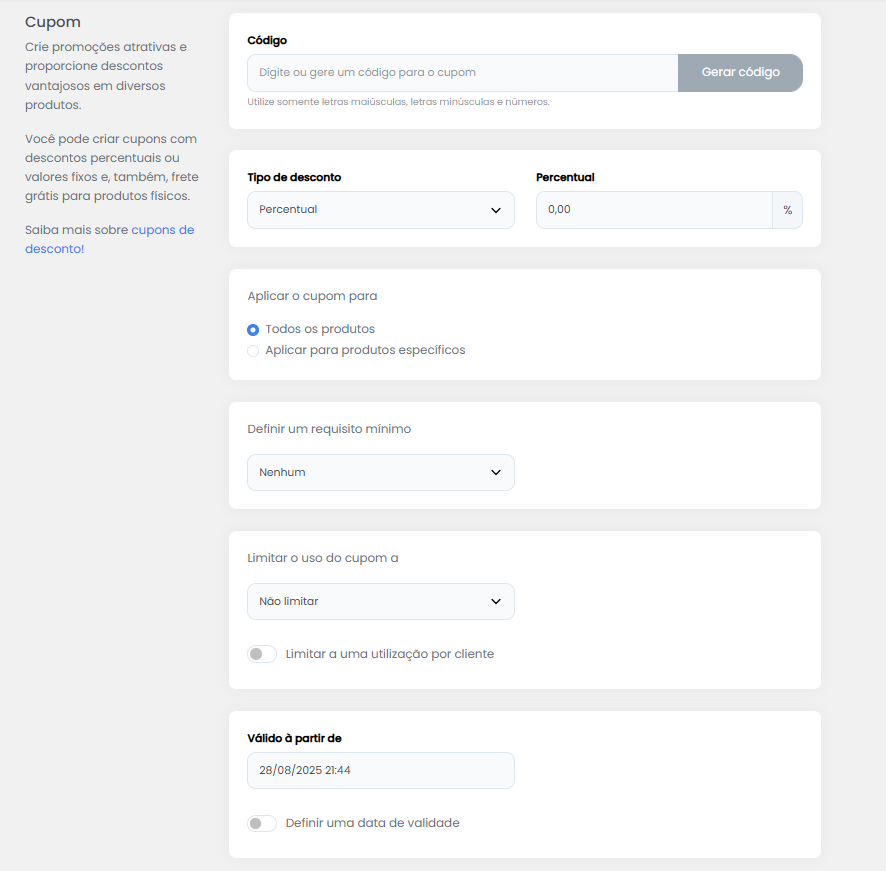Expand the Nenhum minimum requirement dropdown
The image size is (886, 871).
pyautogui.click(x=381, y=473)
